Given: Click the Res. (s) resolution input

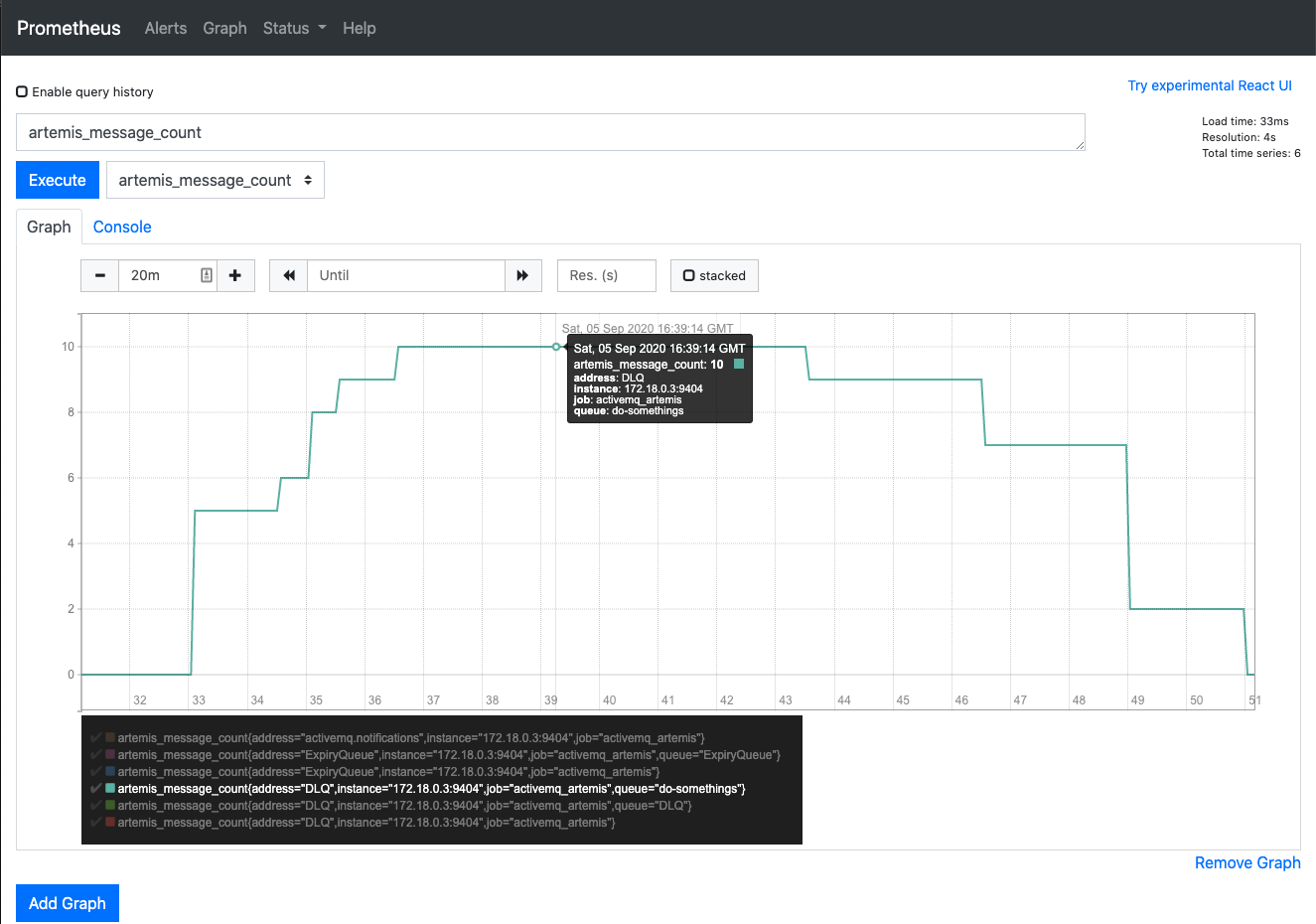Looking at the screenshot, I should 607,275.
